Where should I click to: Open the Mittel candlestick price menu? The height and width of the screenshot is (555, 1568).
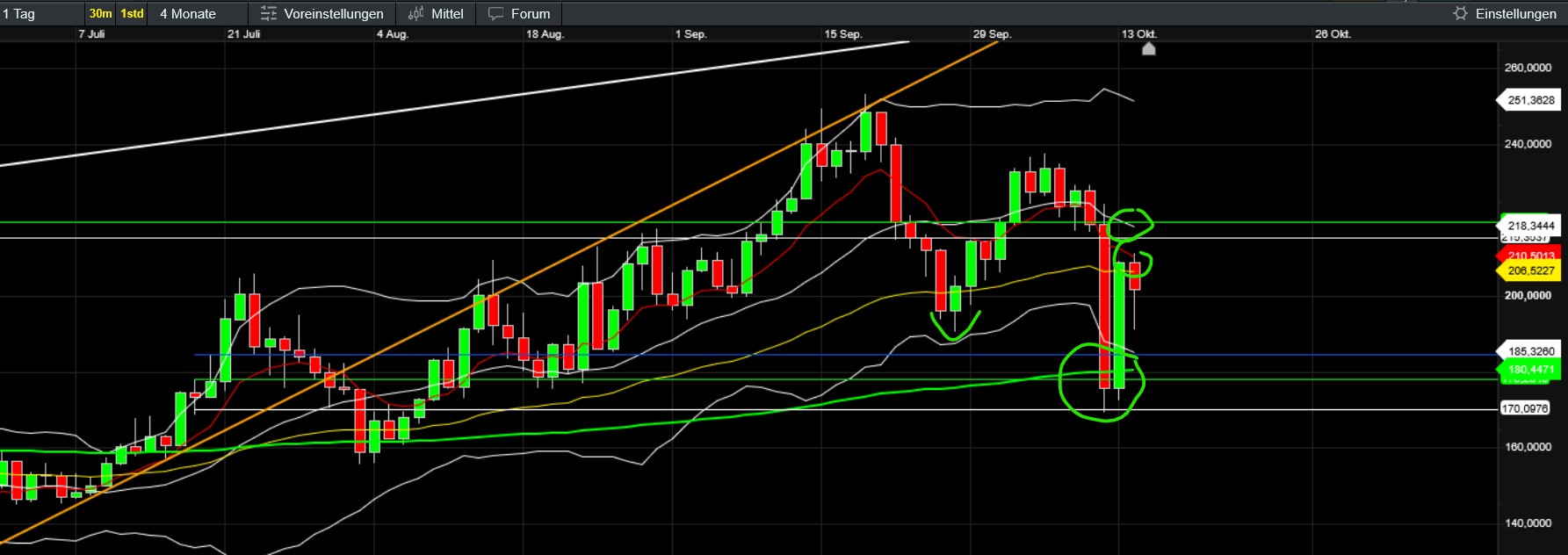pyautogui.click(x=436, y=13)
